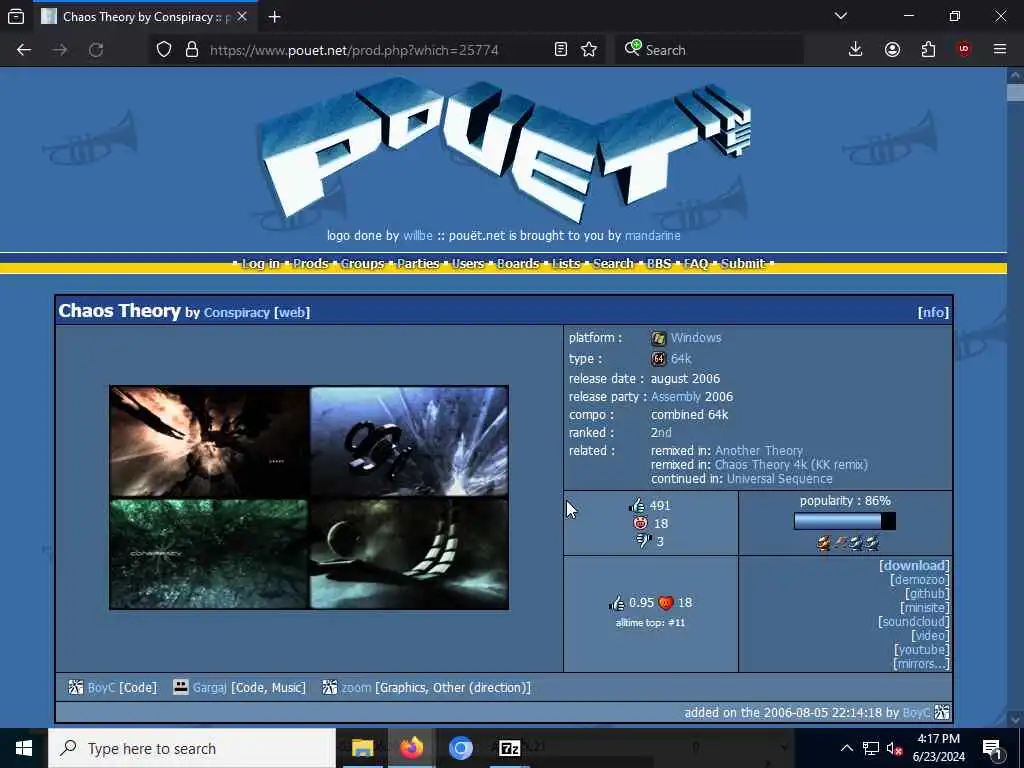Click the 64k type icon
This screenshot has width=1024, height=768.
pyautogui.click(x=658, y=359)
